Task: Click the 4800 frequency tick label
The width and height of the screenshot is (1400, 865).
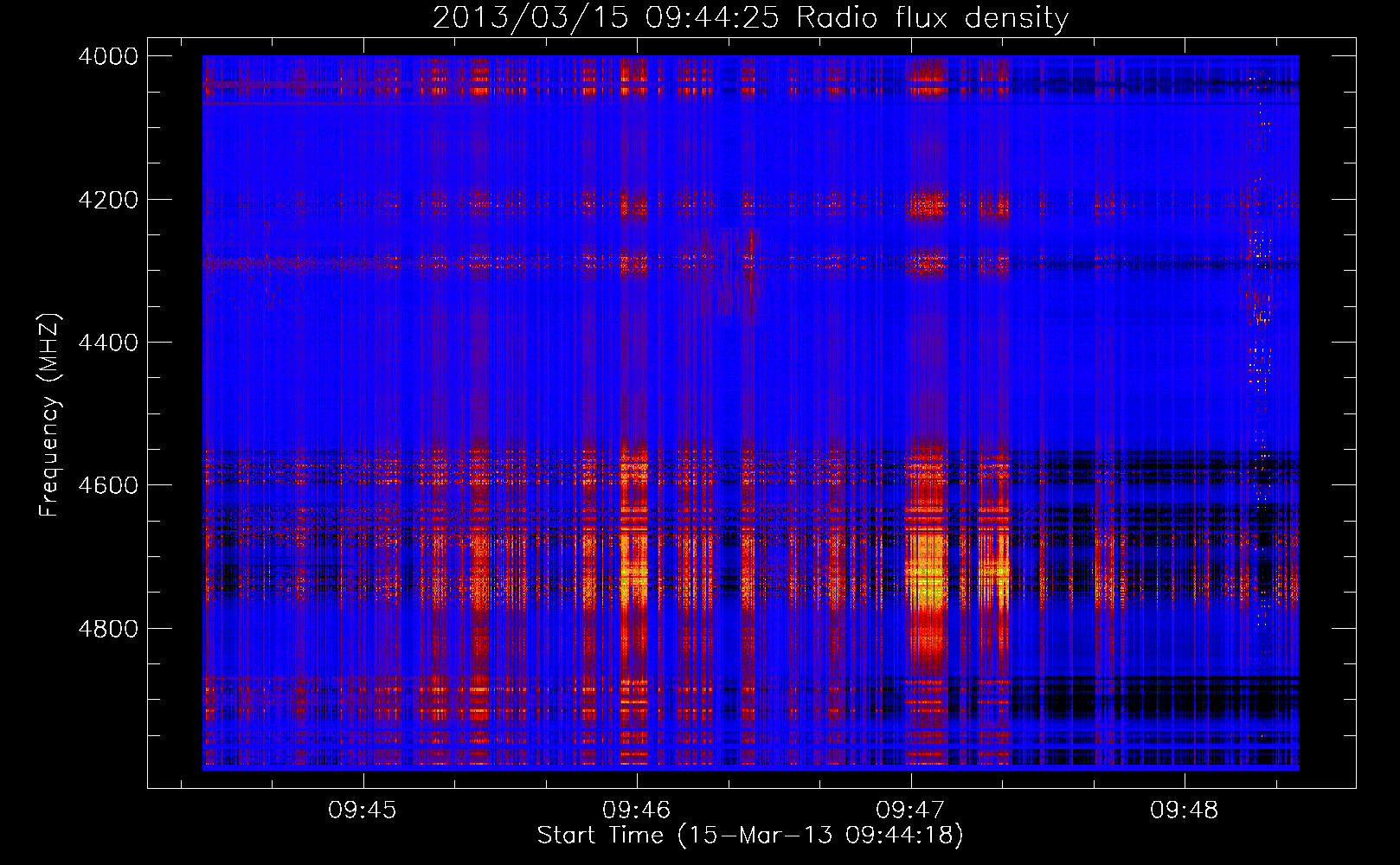Action: pyautogui.click(x=108, y=629)
